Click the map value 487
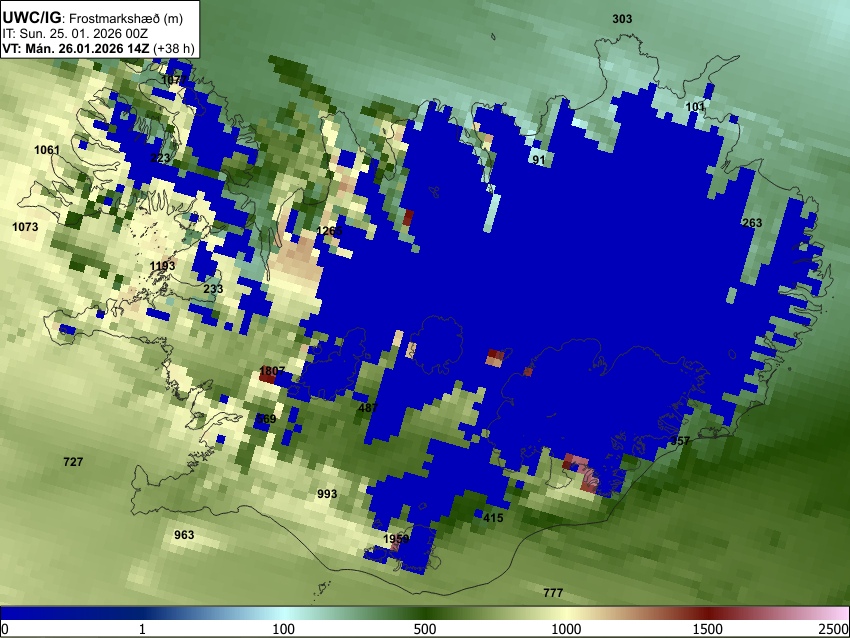 point(368,408)
